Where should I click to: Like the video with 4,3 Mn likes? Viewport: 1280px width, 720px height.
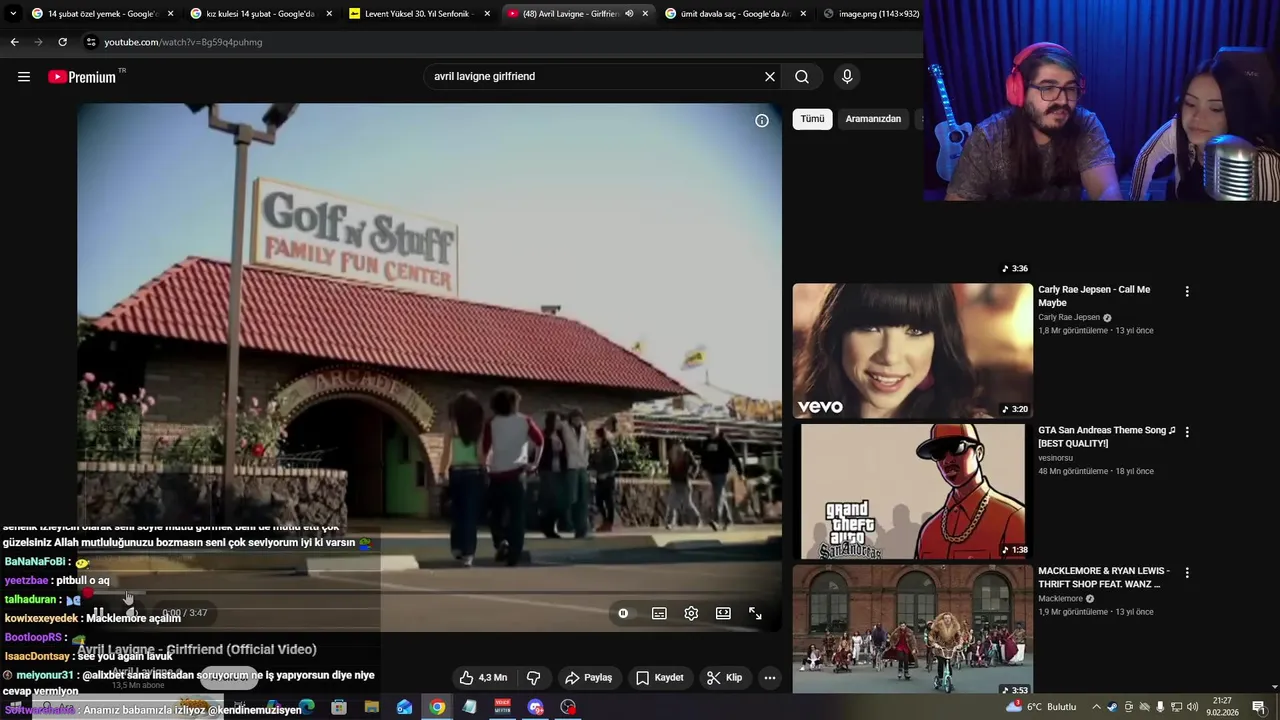483,678
